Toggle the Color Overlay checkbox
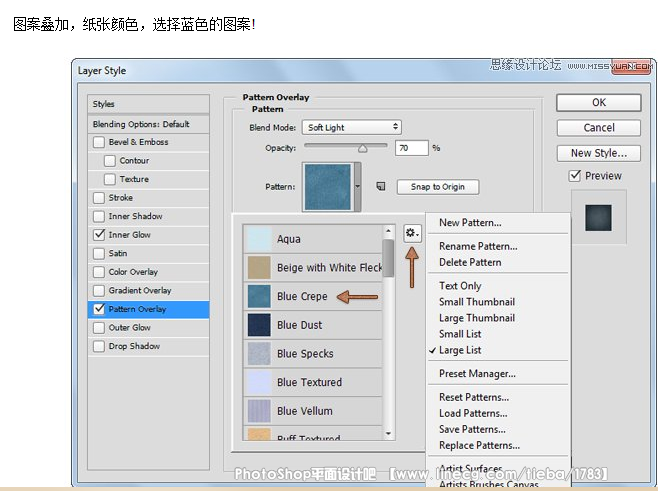This screenshot has width=658, height=491. click(x=99, y=272)
